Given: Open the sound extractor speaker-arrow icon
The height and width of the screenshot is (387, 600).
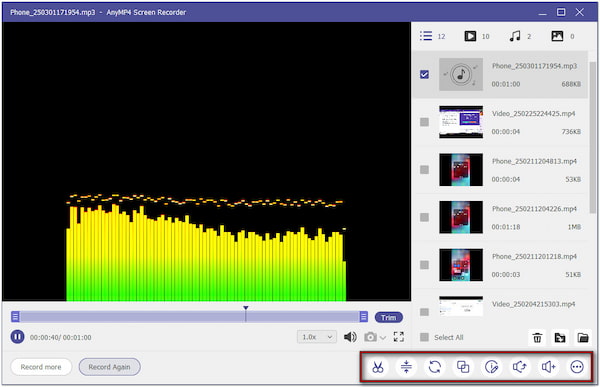Looking at the screenshot, I should (520, 367).
